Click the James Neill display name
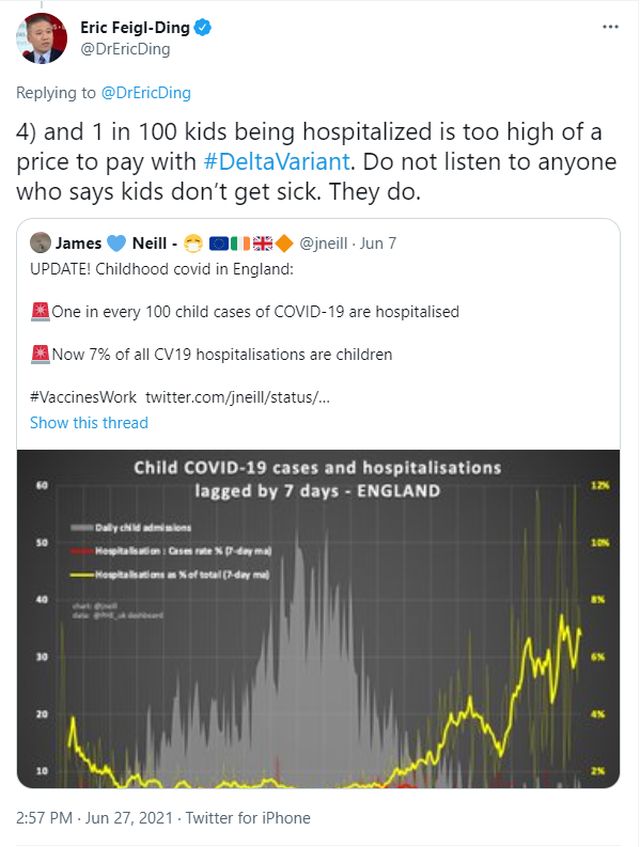Screen dimensions: 640x847 (x=79, y=243)
